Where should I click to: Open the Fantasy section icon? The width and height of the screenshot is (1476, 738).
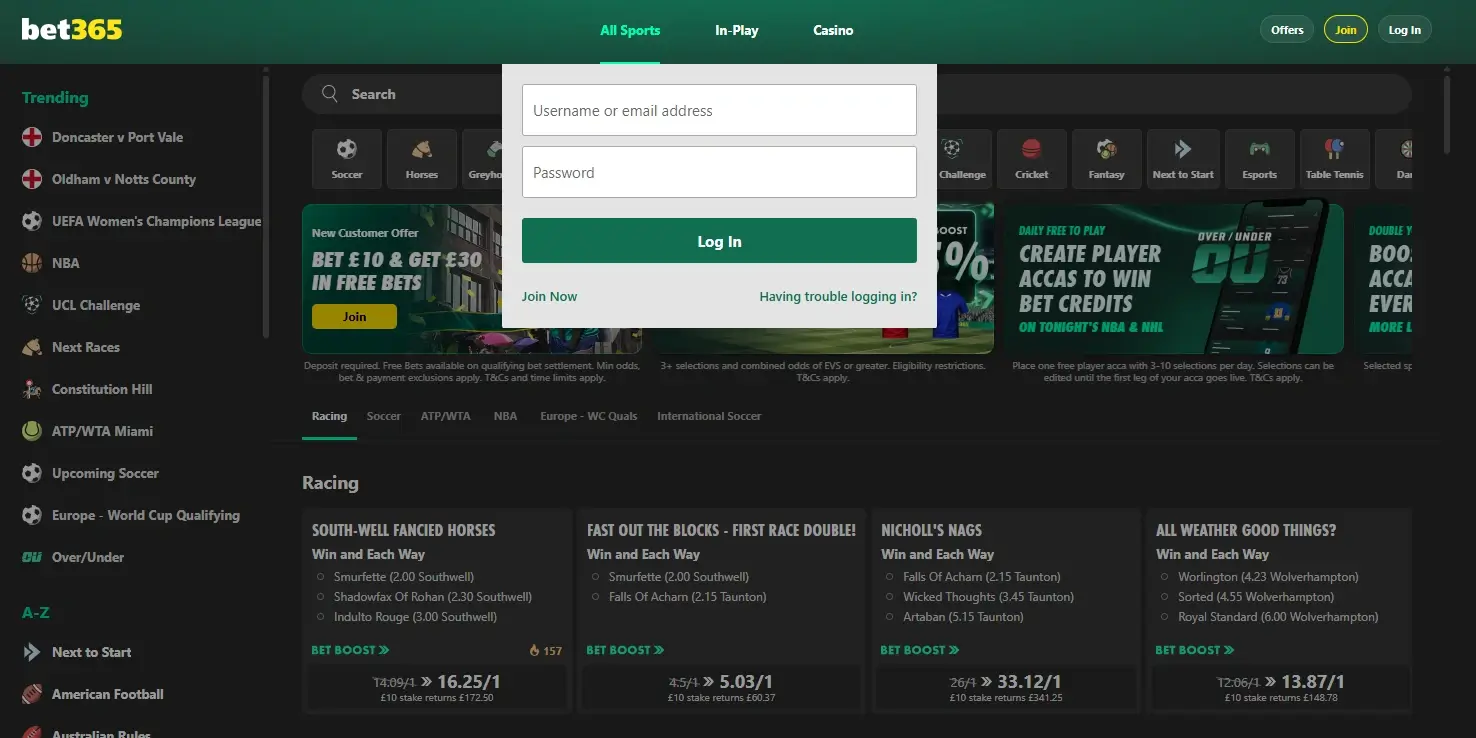[1107, 158]
